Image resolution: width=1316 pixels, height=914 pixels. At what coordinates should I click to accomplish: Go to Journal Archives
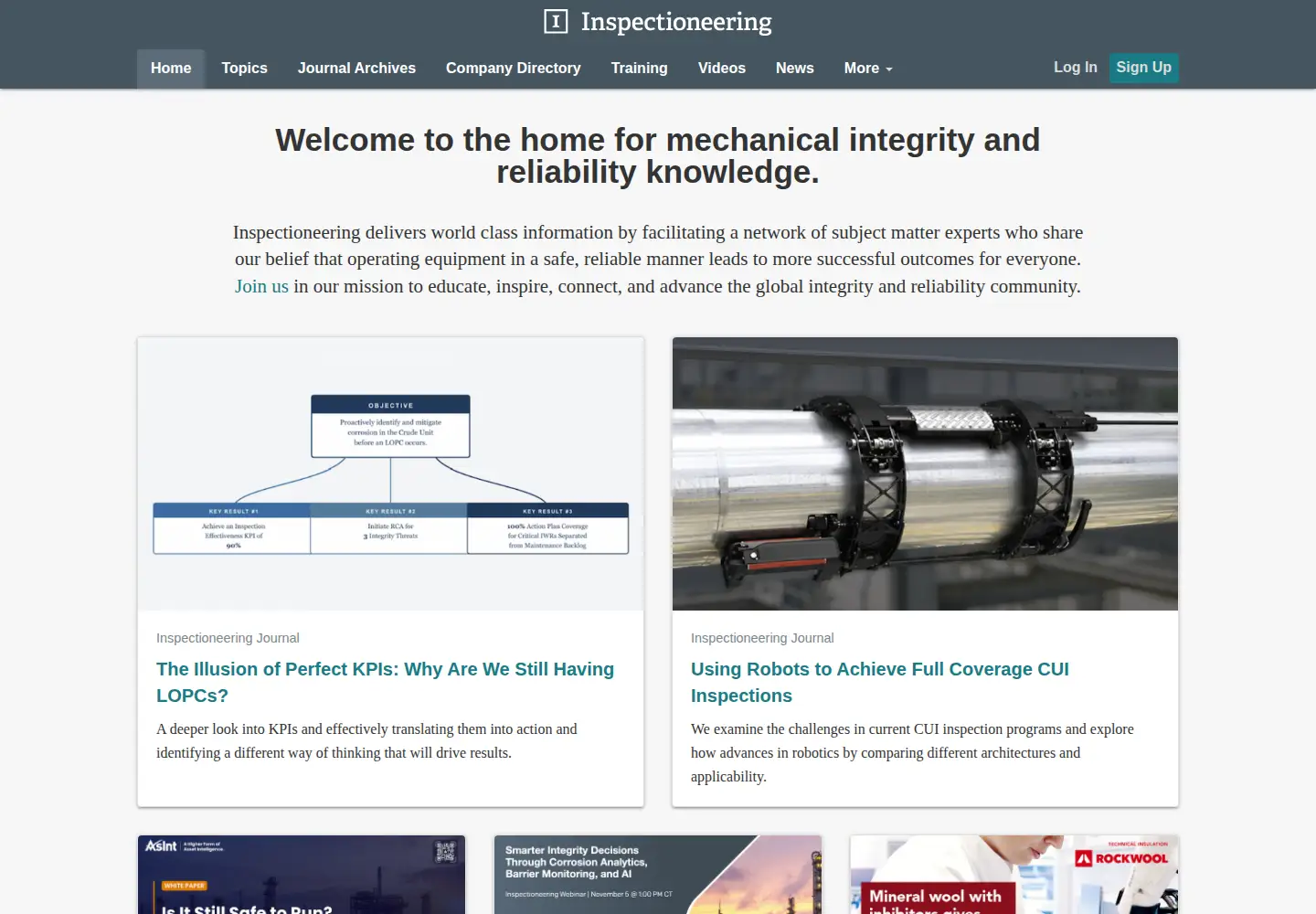[x=356, y=69]
